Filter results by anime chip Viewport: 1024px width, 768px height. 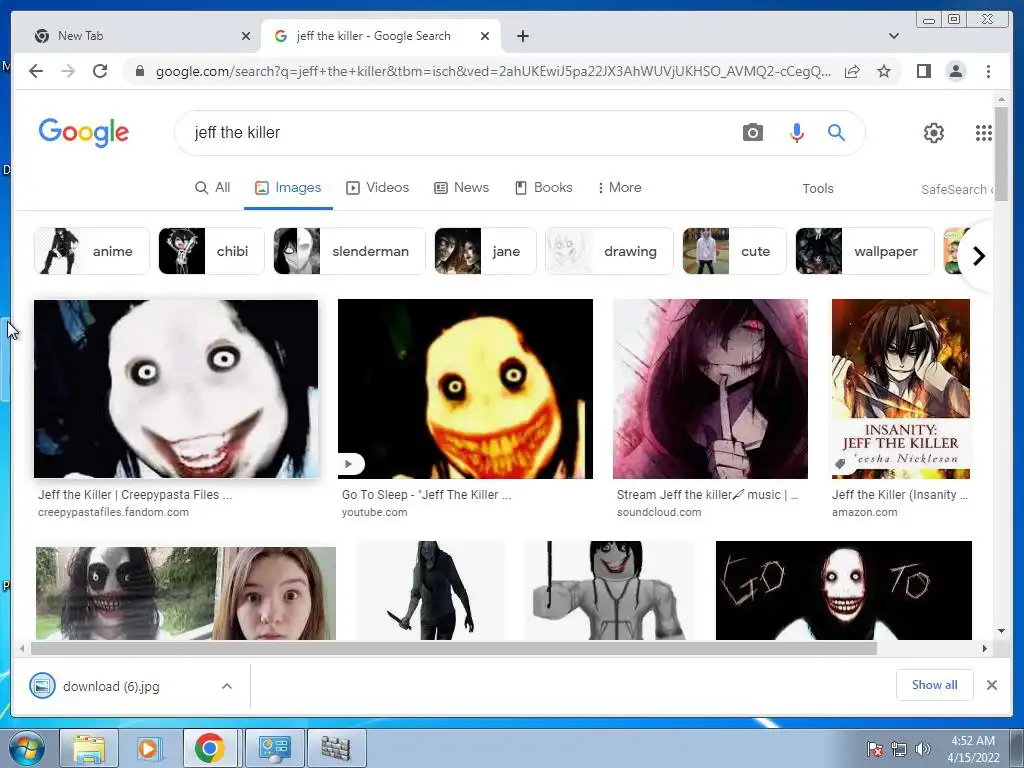tap(91, 251)
